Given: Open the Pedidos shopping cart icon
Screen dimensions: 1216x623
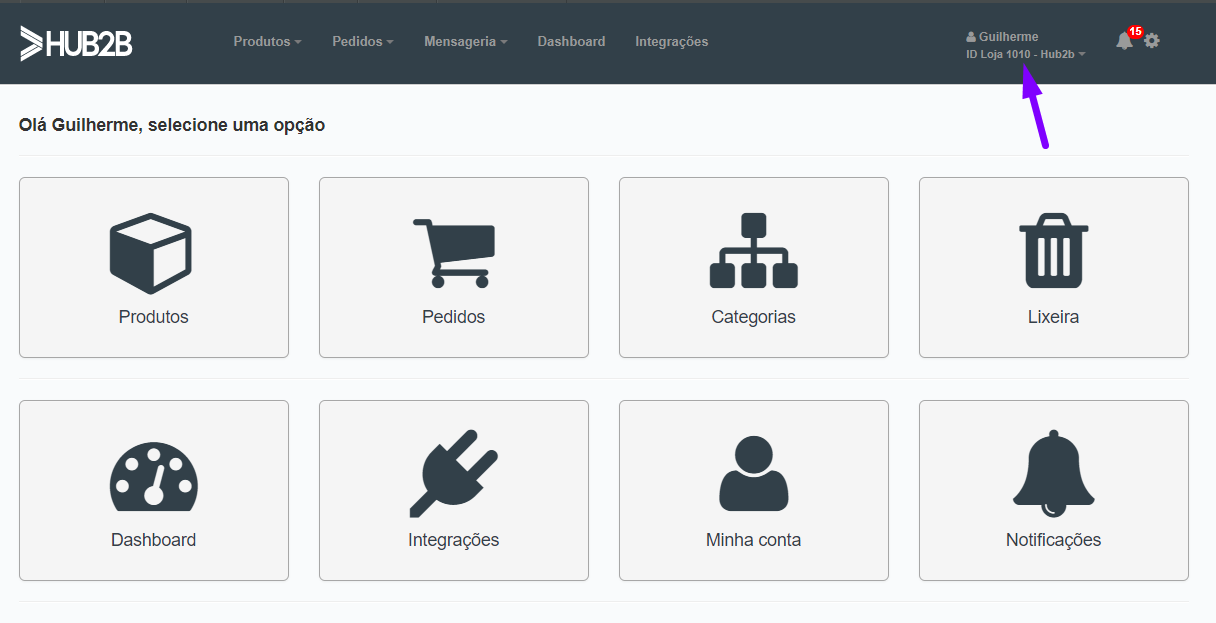Looking at the screenshot, I should pyautogui.click(x=454, y=253).
